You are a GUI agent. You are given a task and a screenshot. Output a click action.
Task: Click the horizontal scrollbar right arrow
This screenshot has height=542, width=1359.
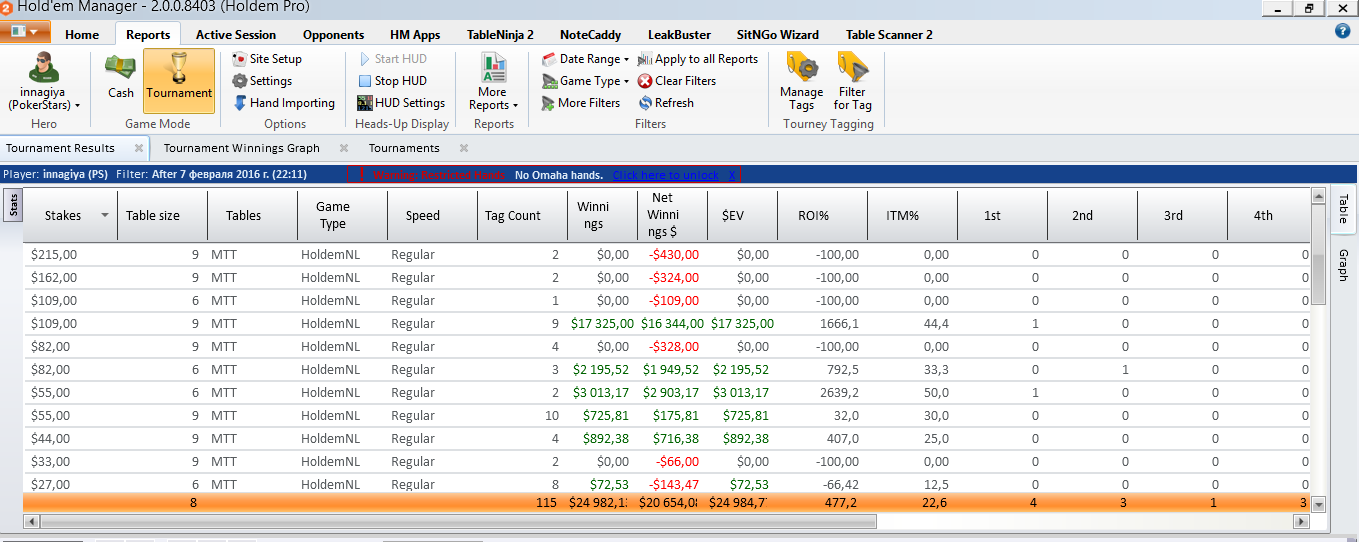(1301, 521)
